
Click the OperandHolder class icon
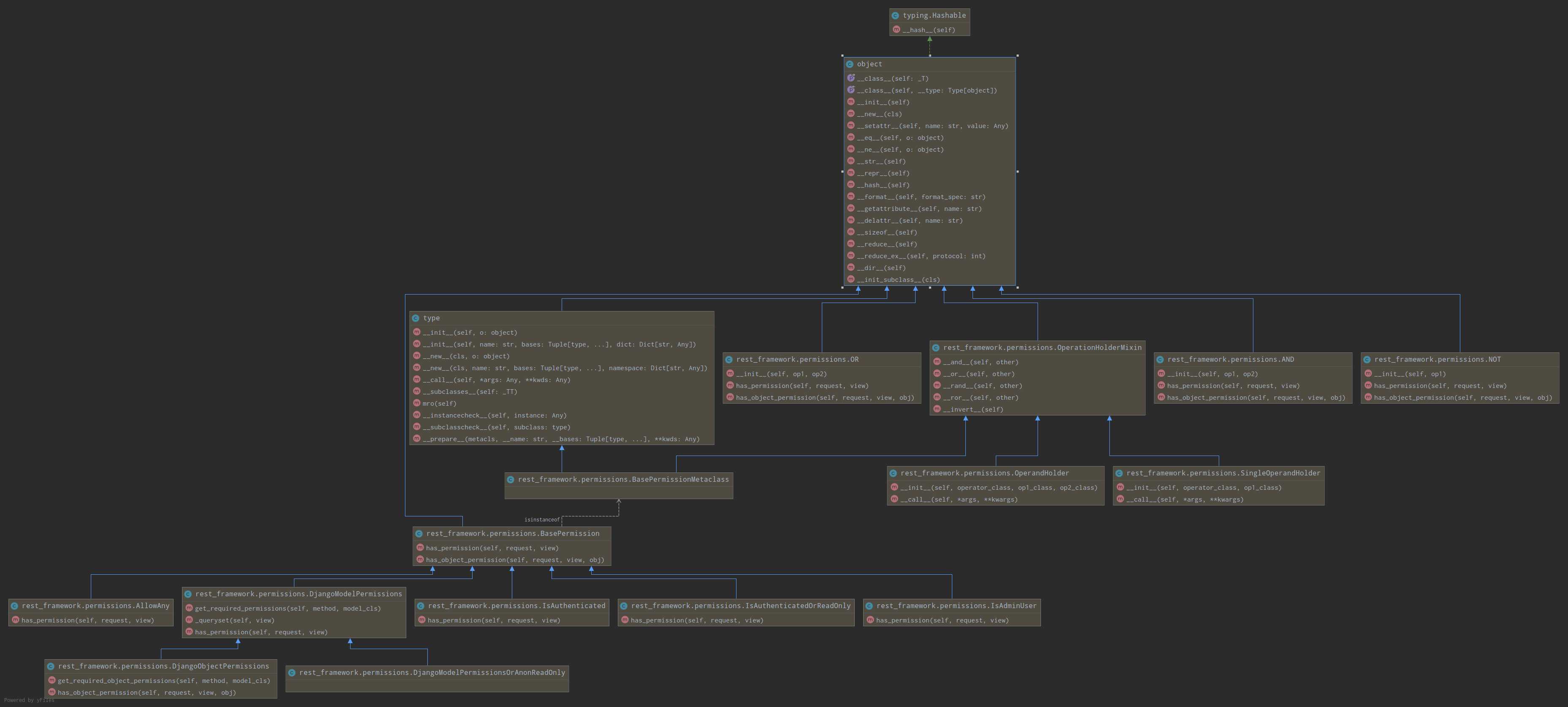pyautogui.click(x=893, y=473)
